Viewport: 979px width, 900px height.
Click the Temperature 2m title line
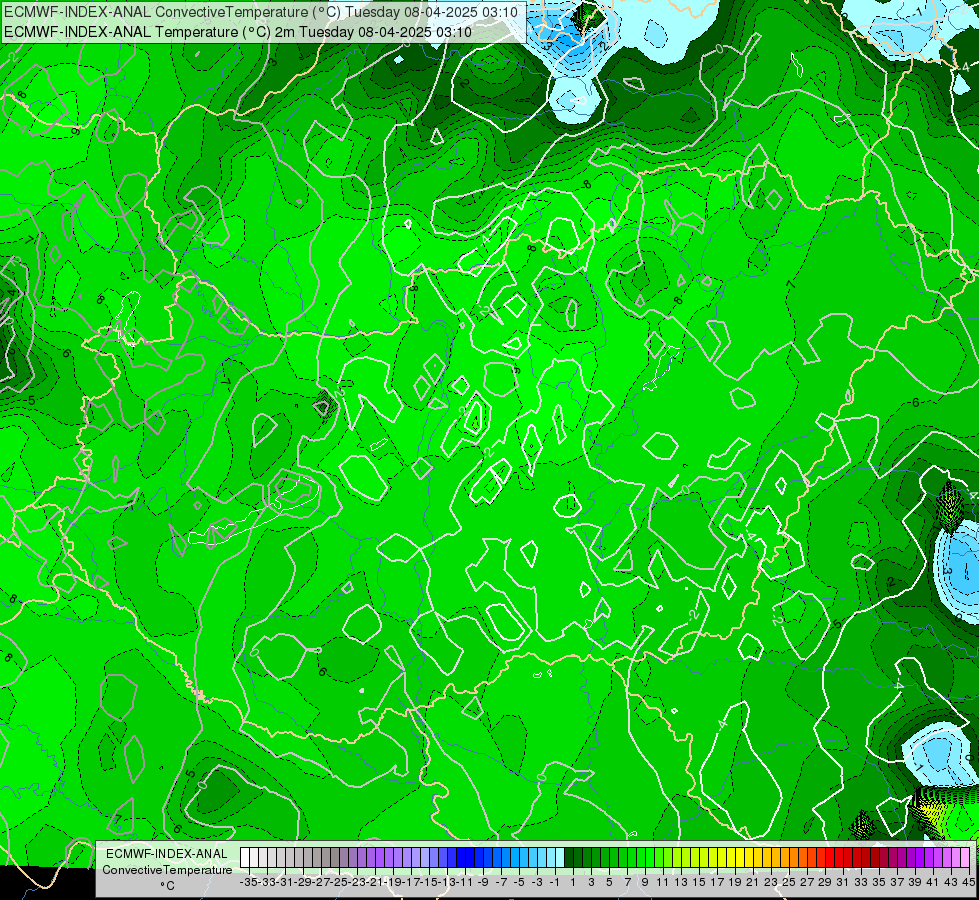[x=238, y=32]
